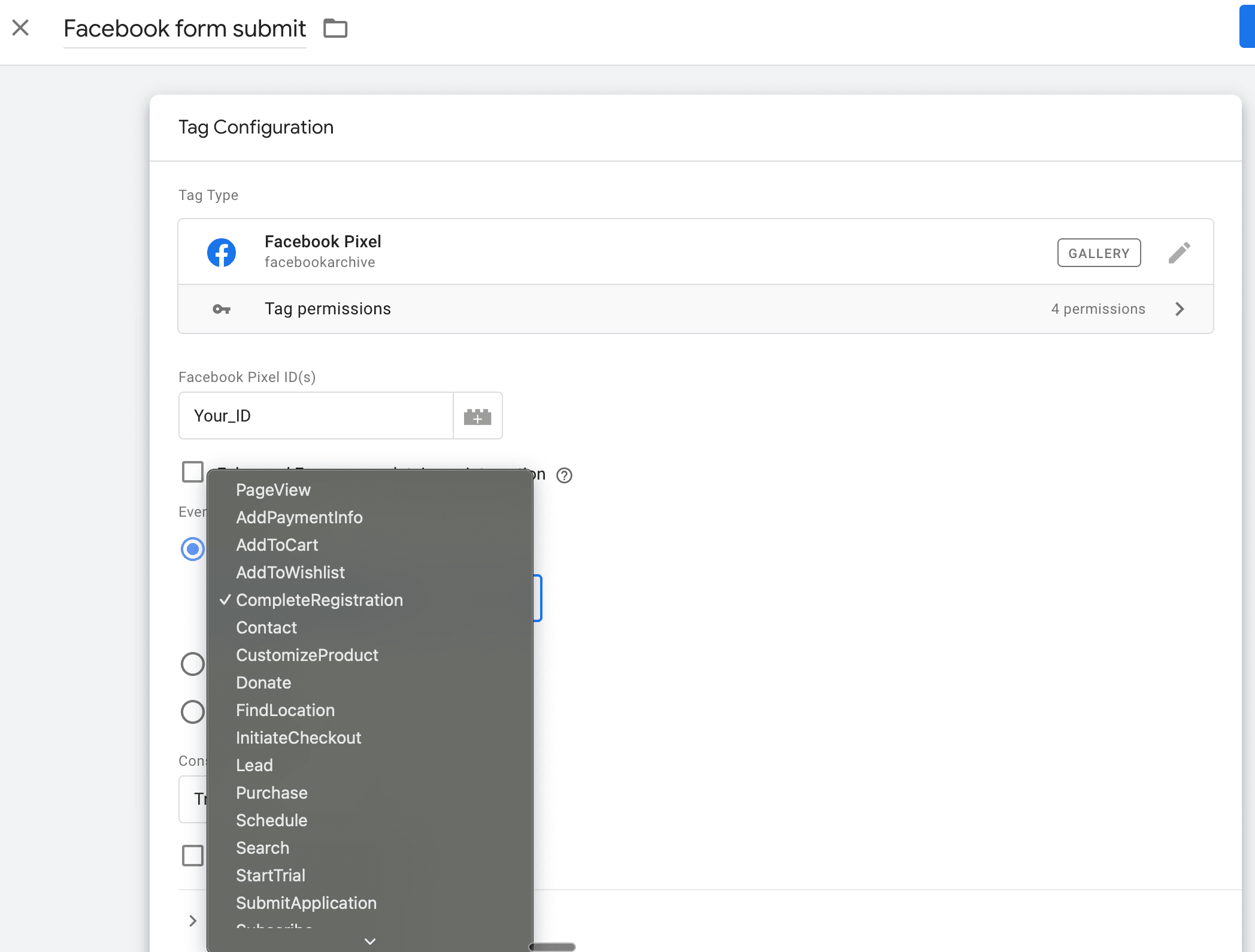The width and height of the screenshot is (1255, 952).
Task: Click the key icon in Tag permissions
Action: (x=222, y=309)
